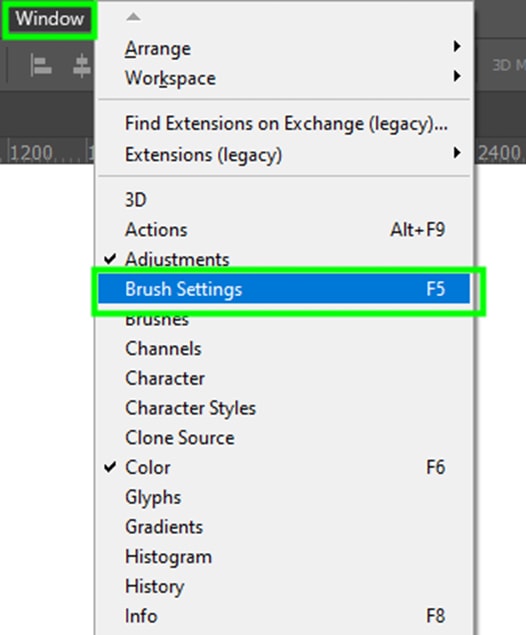
Task: Toggle the Actions panel
Action: point(284,230)
